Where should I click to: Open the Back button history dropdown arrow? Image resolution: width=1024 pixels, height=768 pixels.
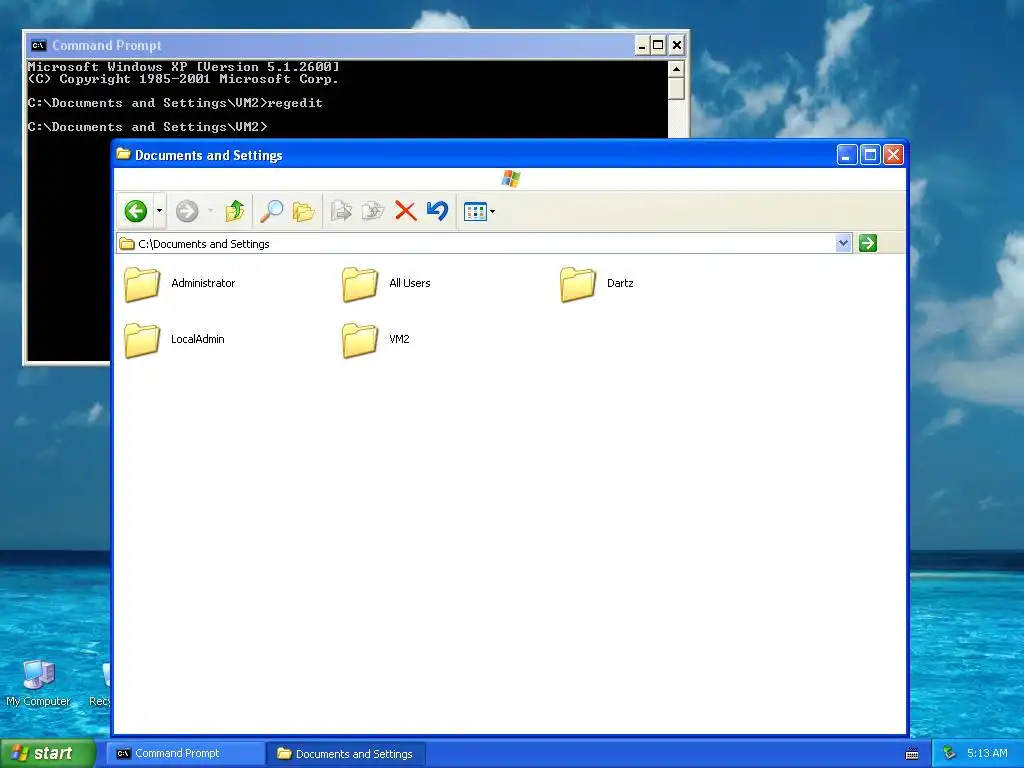coord(159,211)
